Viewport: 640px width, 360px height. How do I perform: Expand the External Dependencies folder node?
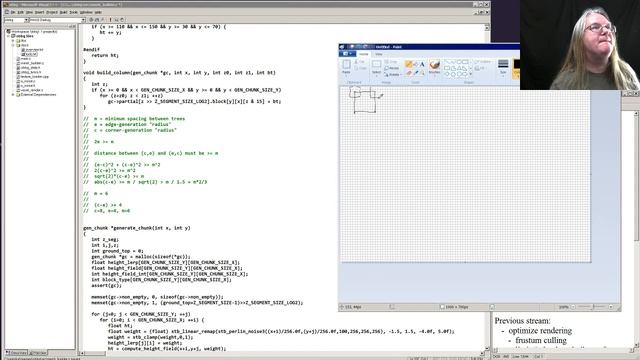(13, 94)
